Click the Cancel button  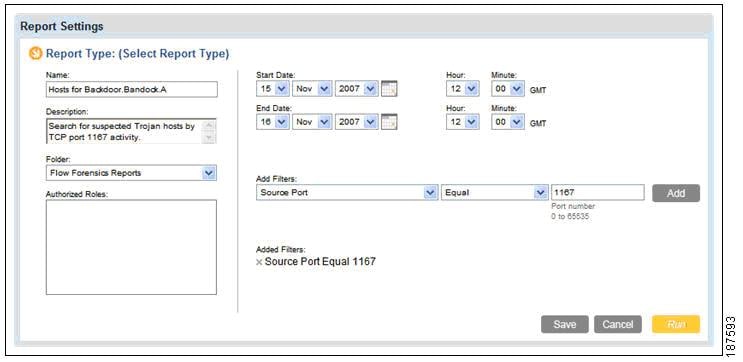[x=618, y=324]
